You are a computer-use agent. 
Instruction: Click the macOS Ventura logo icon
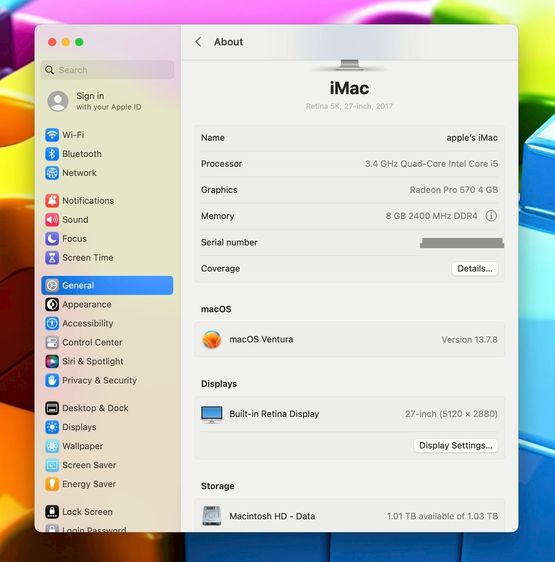pyautogui.click(x=212, y=339)
